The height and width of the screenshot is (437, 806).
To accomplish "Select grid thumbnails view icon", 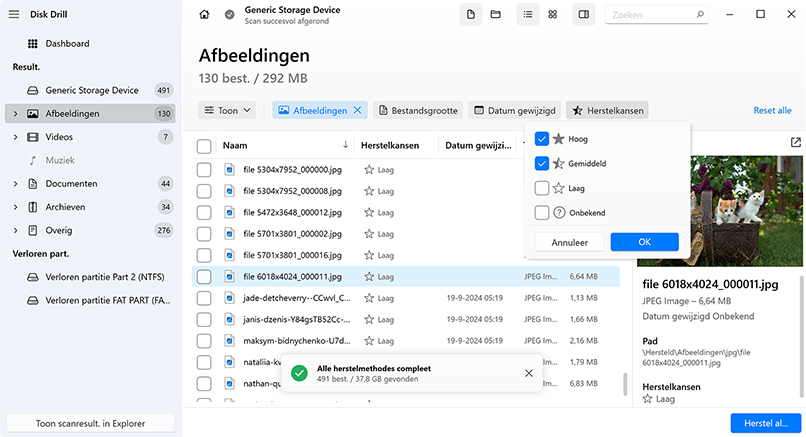I will pos(553,14).
